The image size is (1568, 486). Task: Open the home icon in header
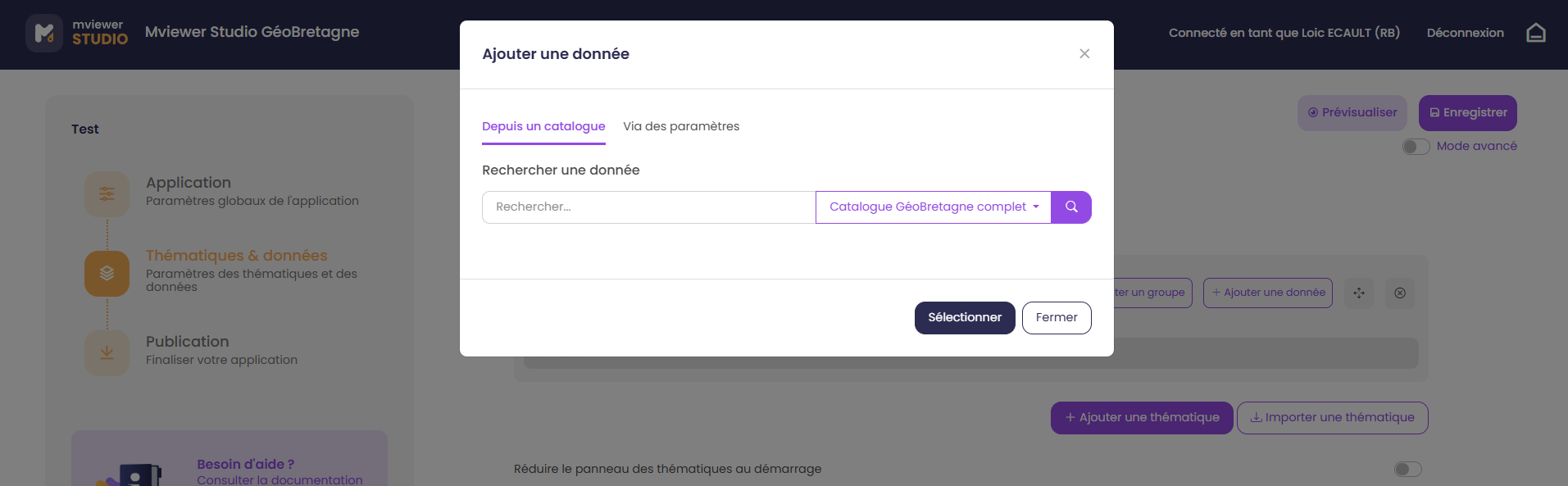point(1535,33)
